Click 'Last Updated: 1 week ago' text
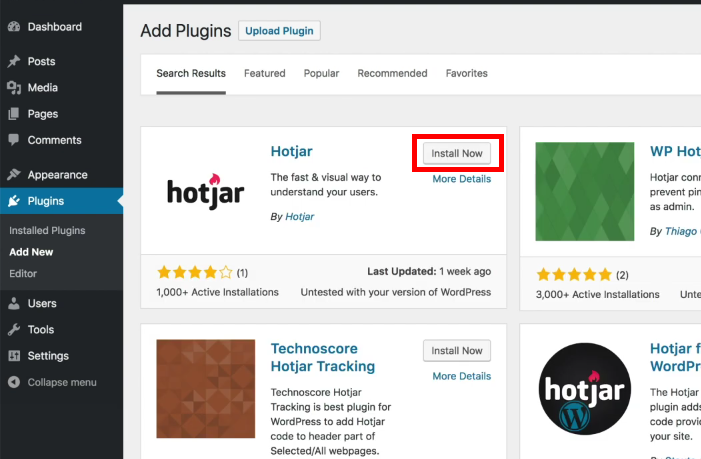This screenshot has height=459, width=701. 429,272
